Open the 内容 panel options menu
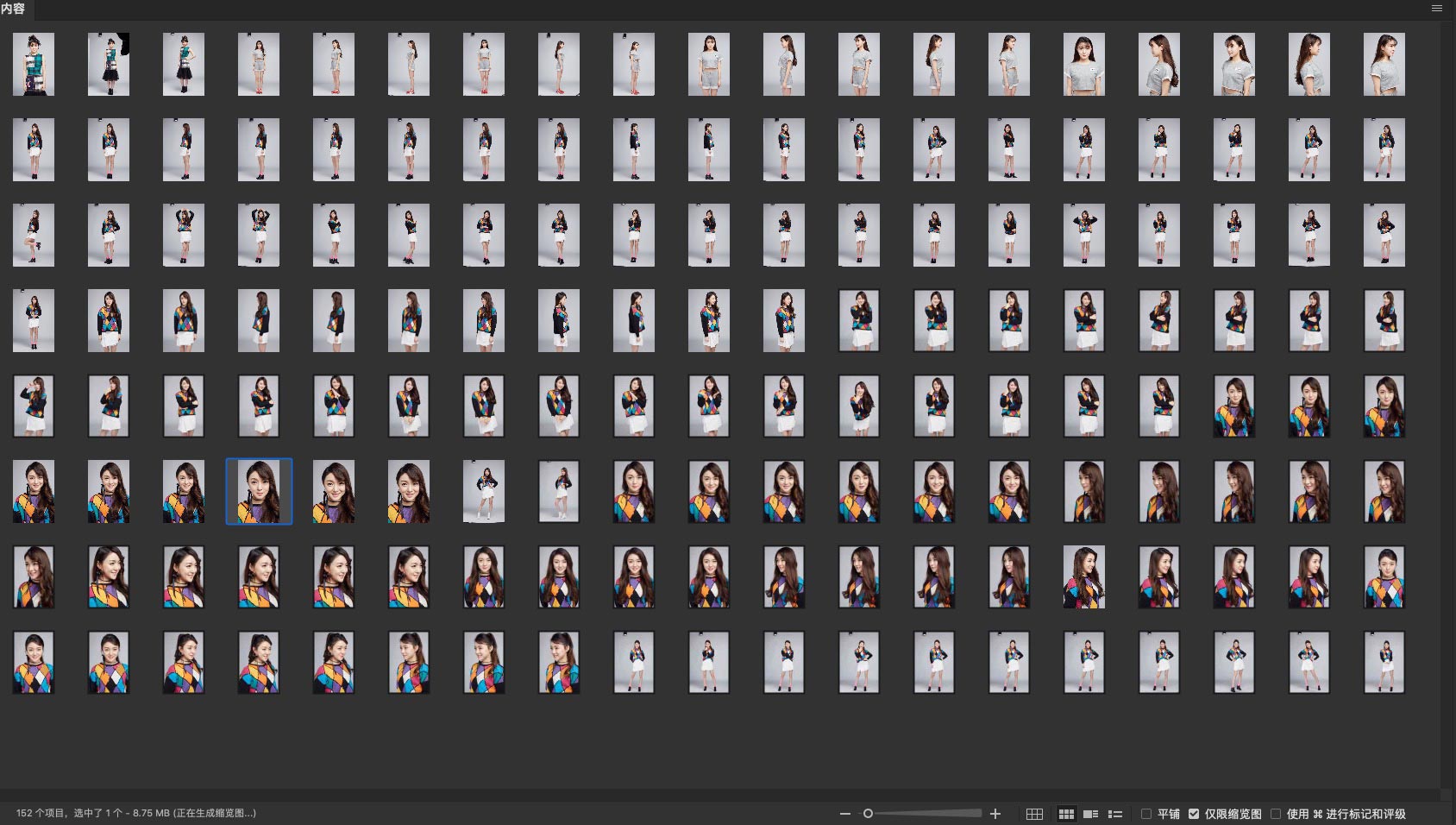The width and height of the screenshot is (1456, 825). click(1437, 9)
